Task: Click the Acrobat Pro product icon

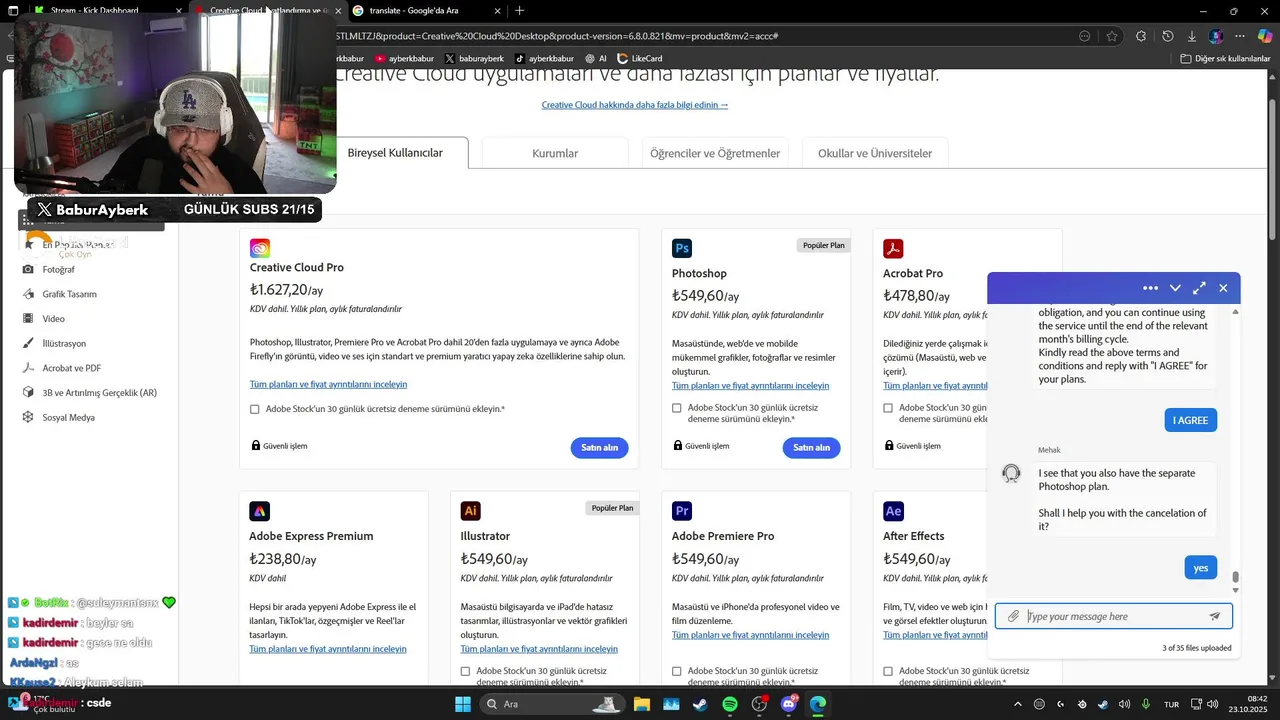Action: coord(893,248)
